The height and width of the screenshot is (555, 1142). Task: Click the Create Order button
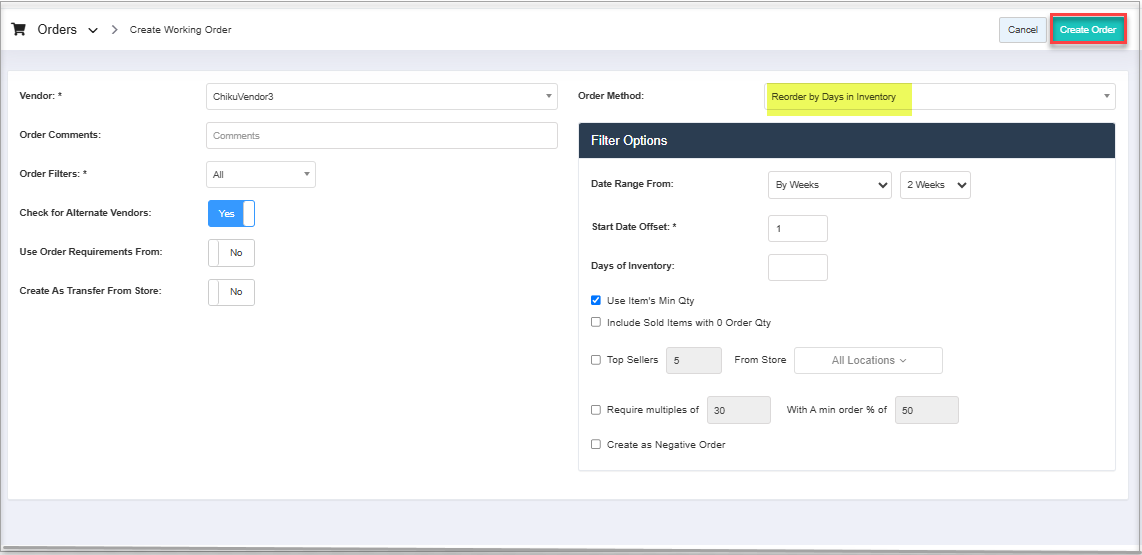click(1088, 30)
